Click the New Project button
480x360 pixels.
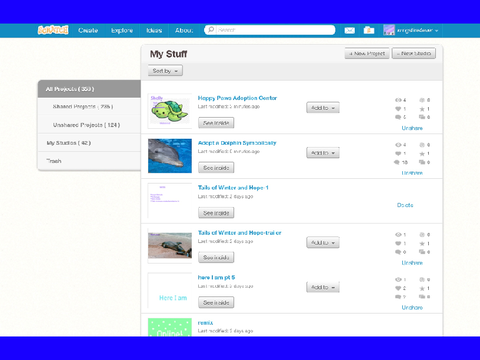pos(367,53)
